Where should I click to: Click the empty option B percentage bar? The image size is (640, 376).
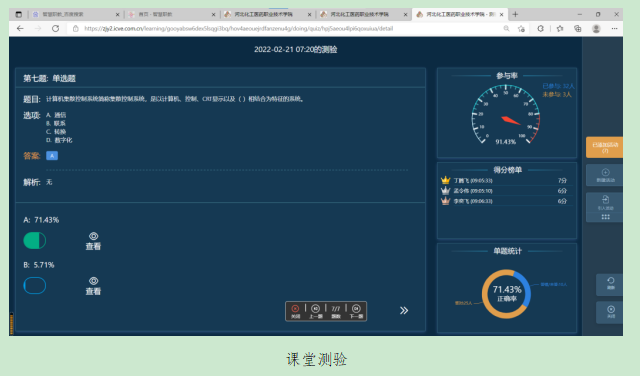coord(35,285)
